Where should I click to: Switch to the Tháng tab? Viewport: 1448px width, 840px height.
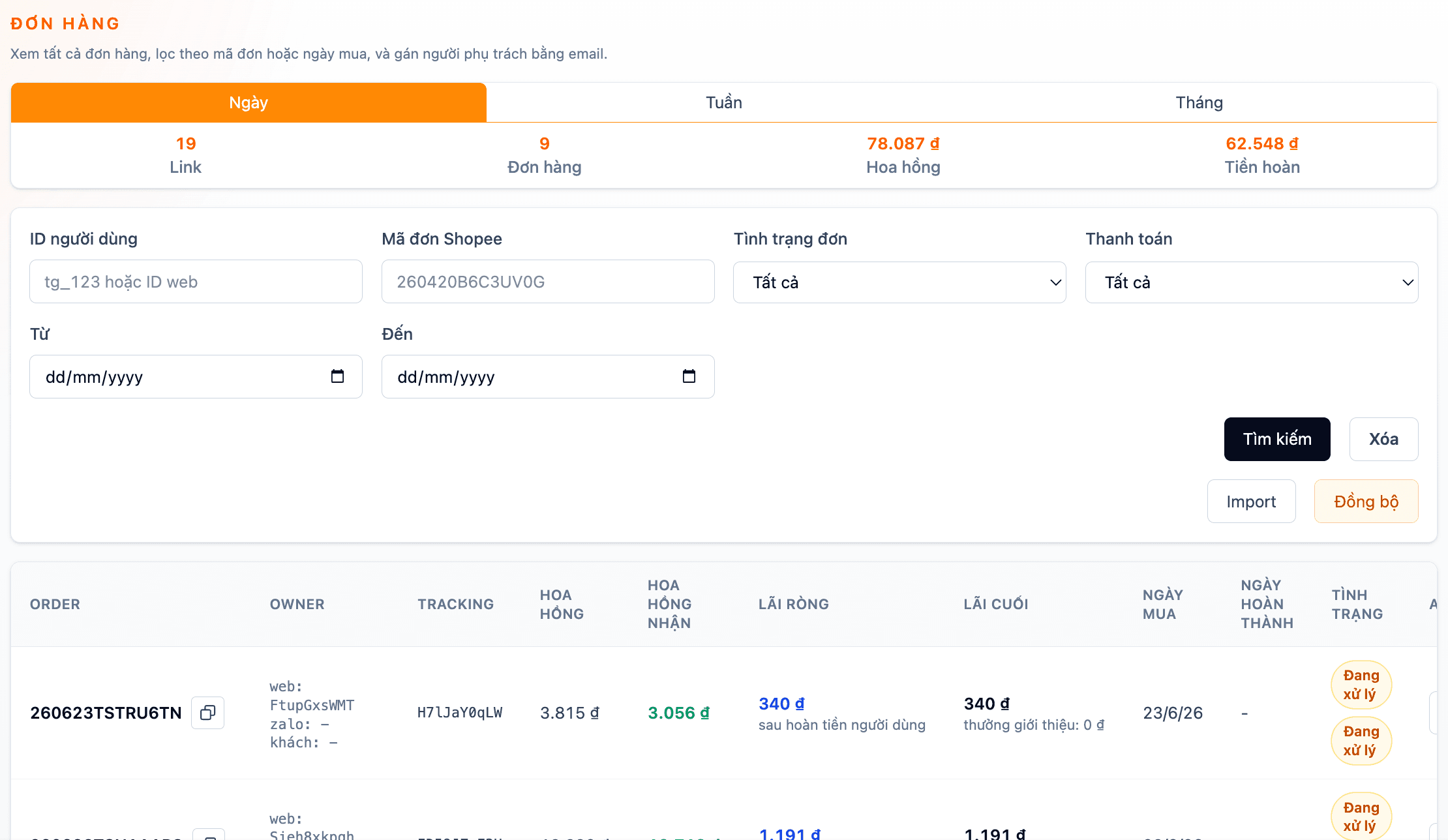1199,102
